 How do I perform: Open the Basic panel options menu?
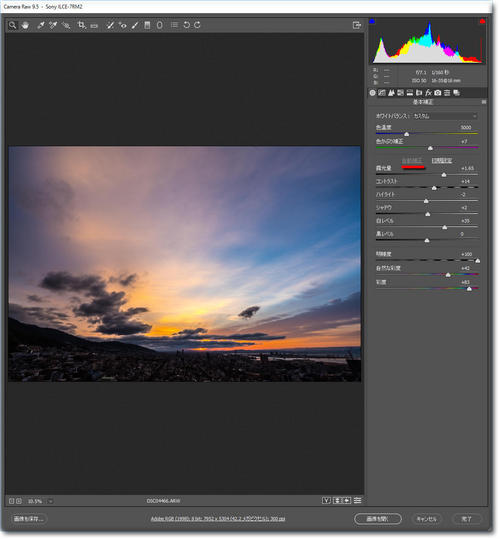click(484, 102)
